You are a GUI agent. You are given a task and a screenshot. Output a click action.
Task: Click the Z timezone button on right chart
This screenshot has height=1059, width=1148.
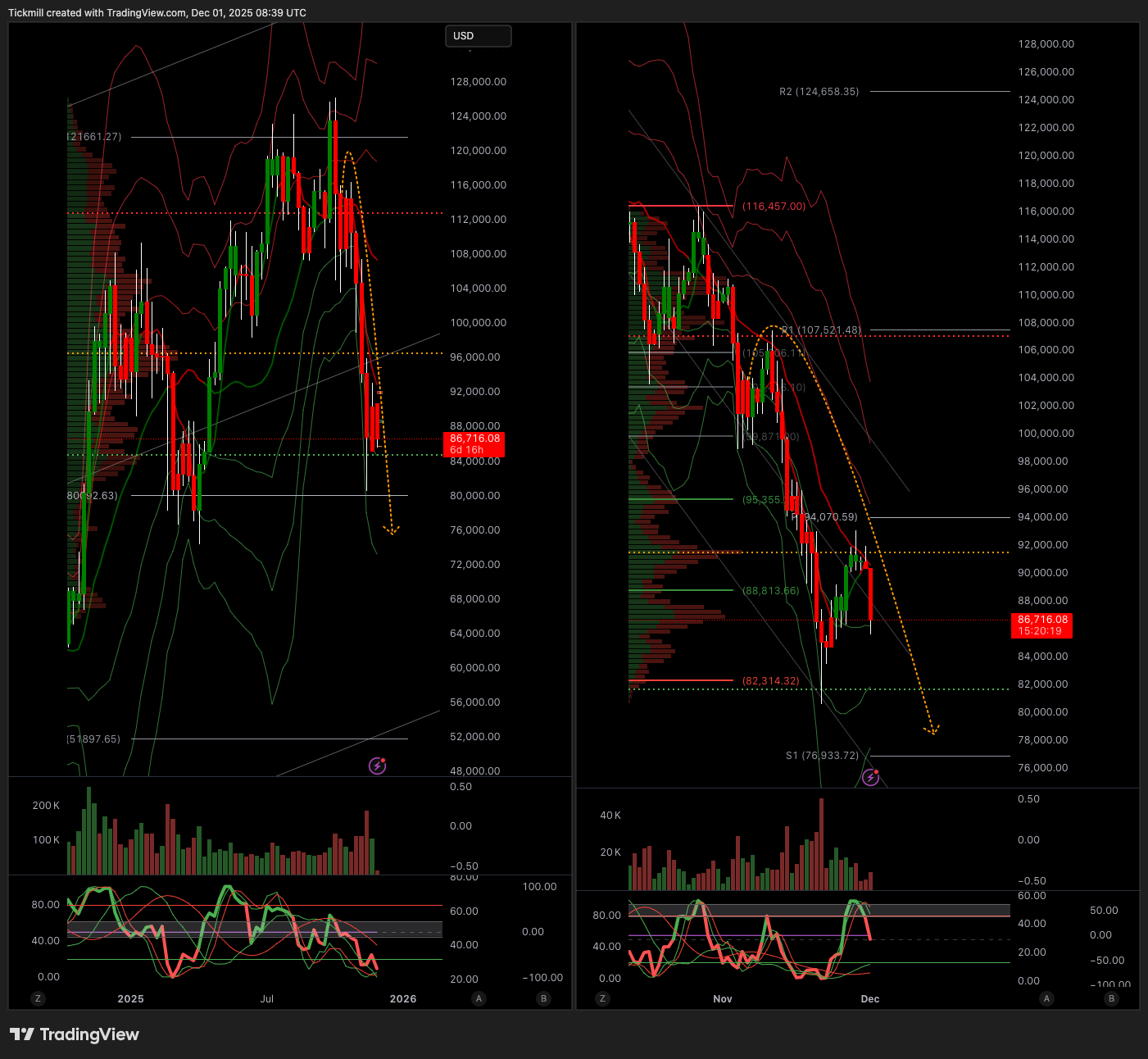point(603,998)
